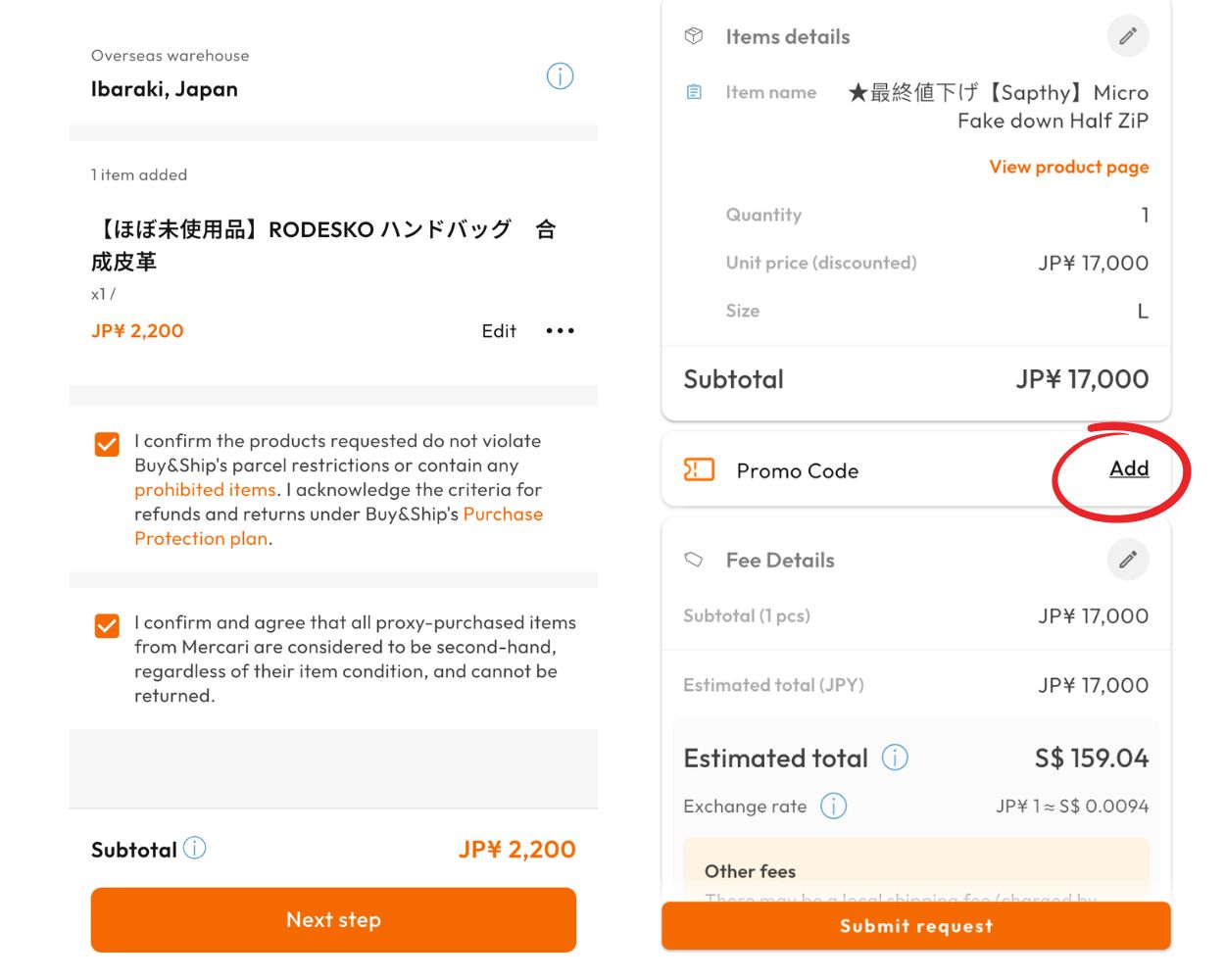Click the tag icon next to Fee Details
1225x980 pixels.
pos(694,559)
